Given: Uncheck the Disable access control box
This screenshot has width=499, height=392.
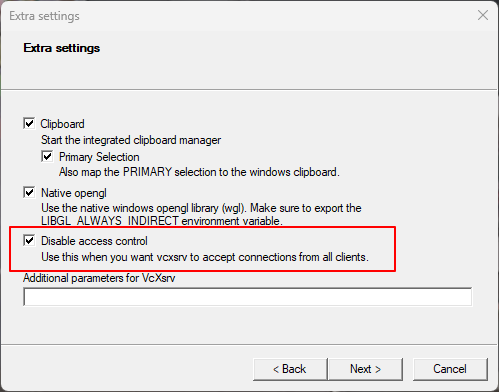Looking at the screenshot, I should point(29,240).
